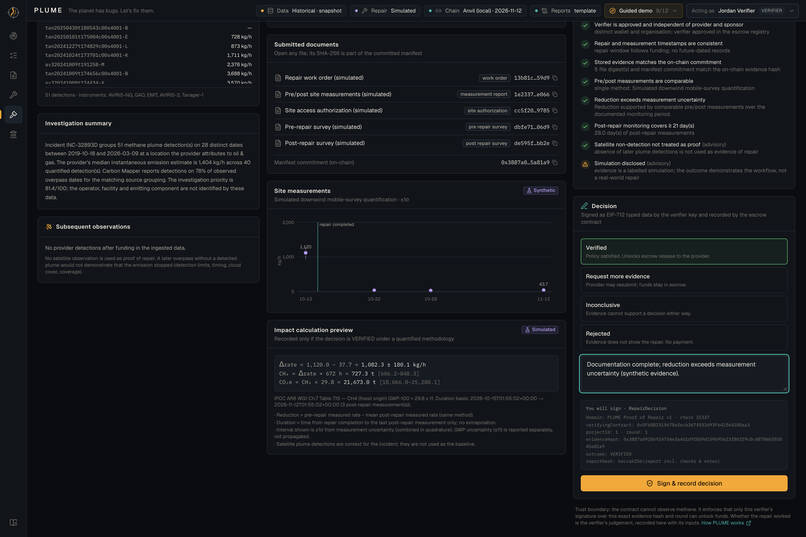Open the Acting as Jordan Verifier dropdown
The image size is (806, 537).
pyautogui.click(x=744, y=11)
